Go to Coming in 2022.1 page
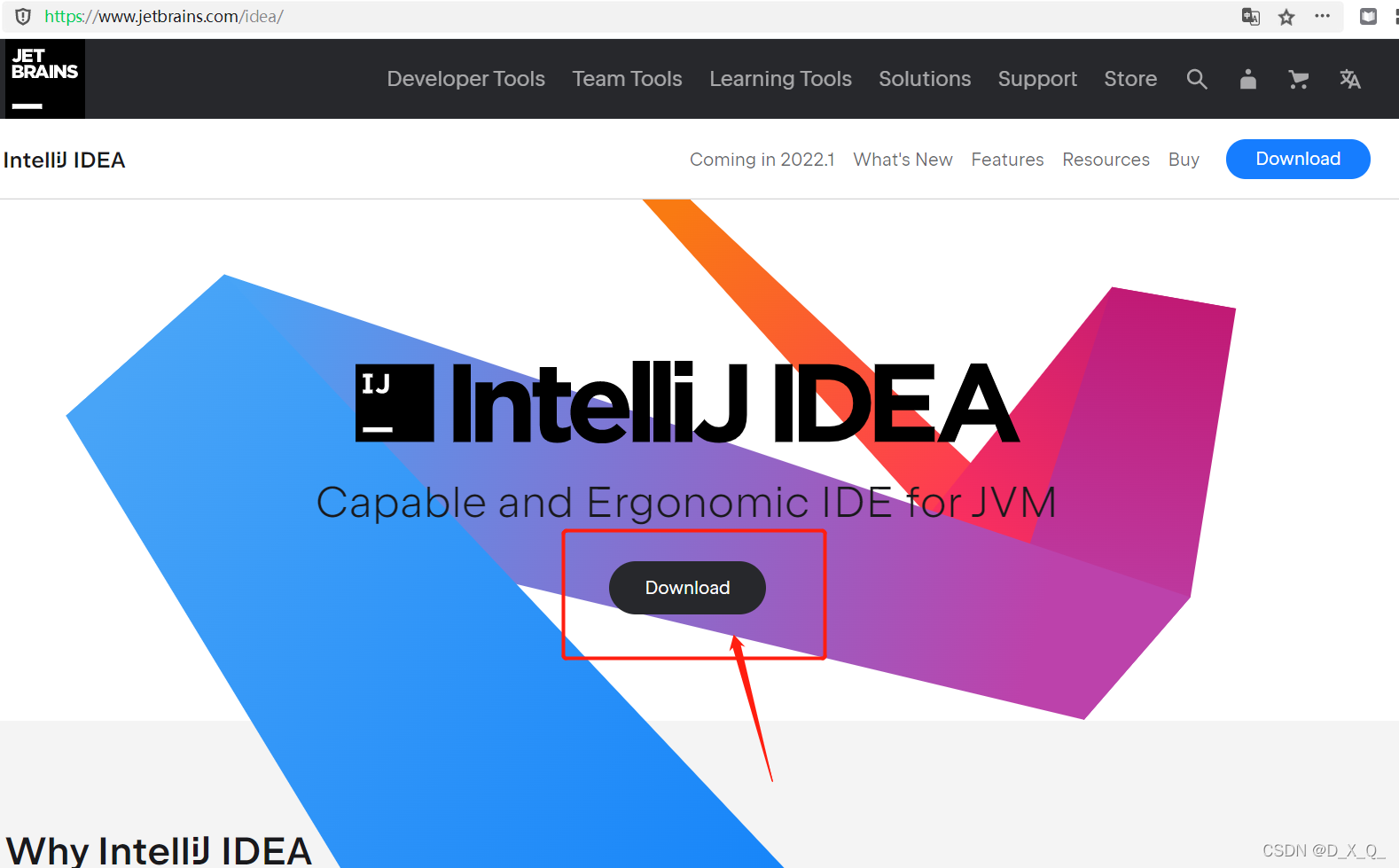 [762, 160]
